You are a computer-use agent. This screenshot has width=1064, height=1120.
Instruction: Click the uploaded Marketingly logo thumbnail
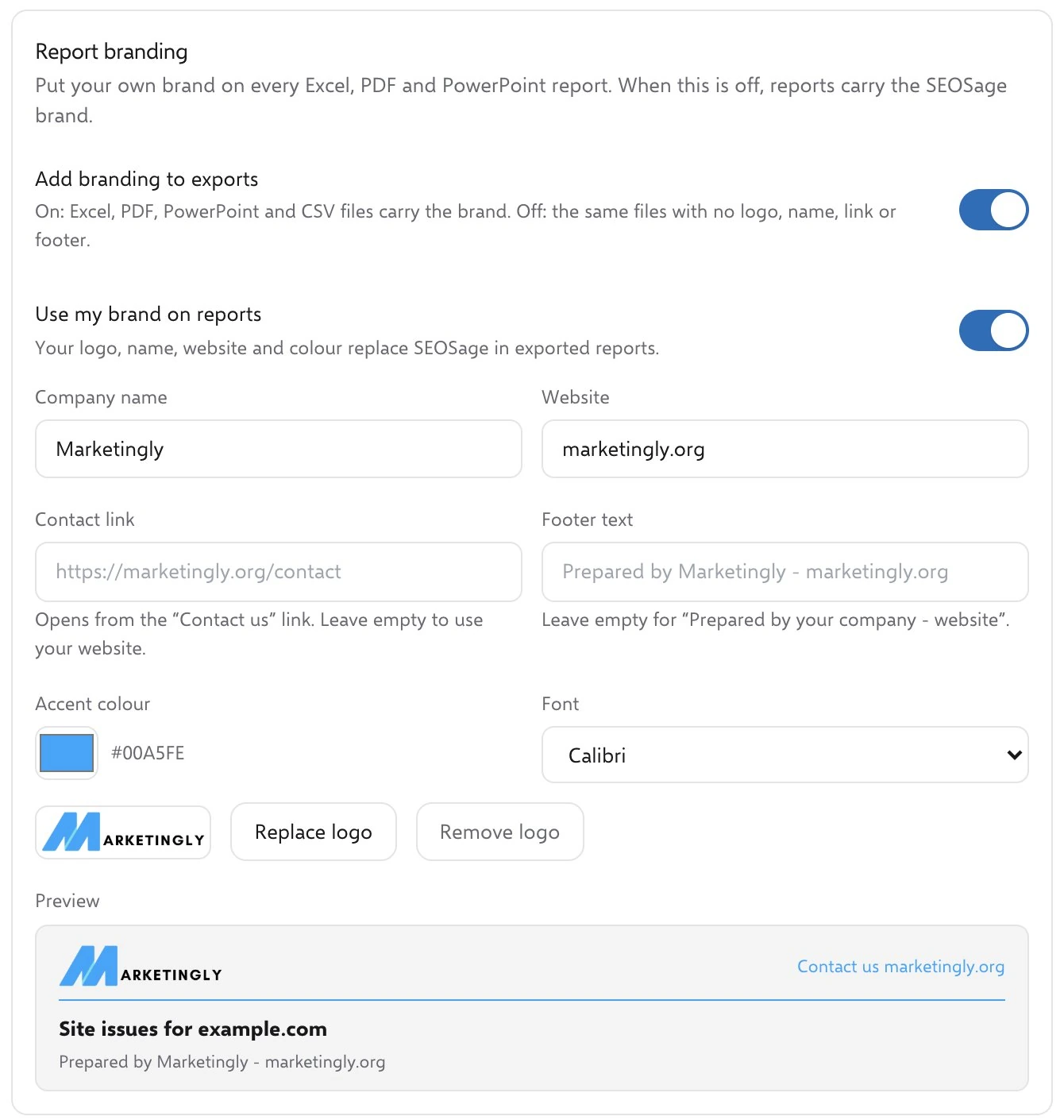pos(123,832)
